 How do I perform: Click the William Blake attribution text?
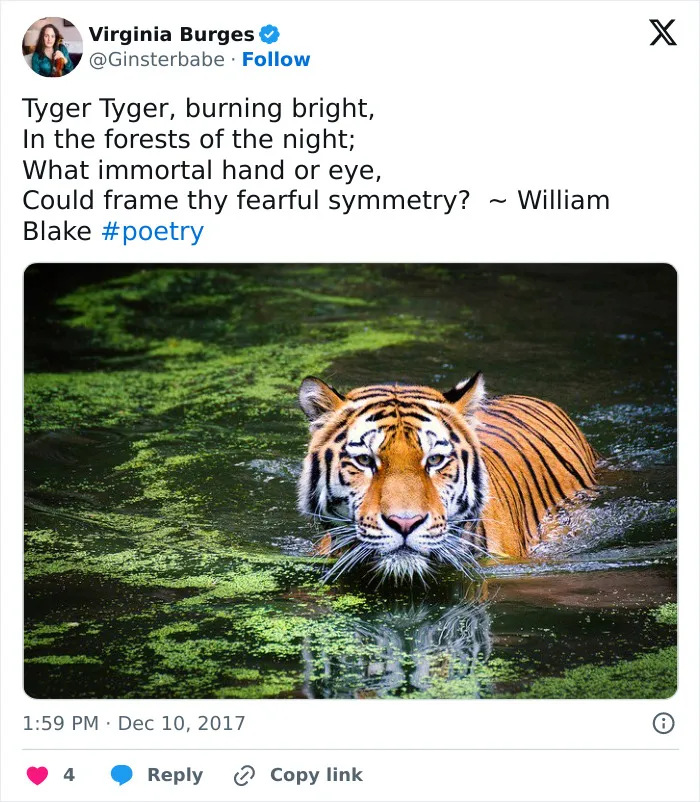563,200
